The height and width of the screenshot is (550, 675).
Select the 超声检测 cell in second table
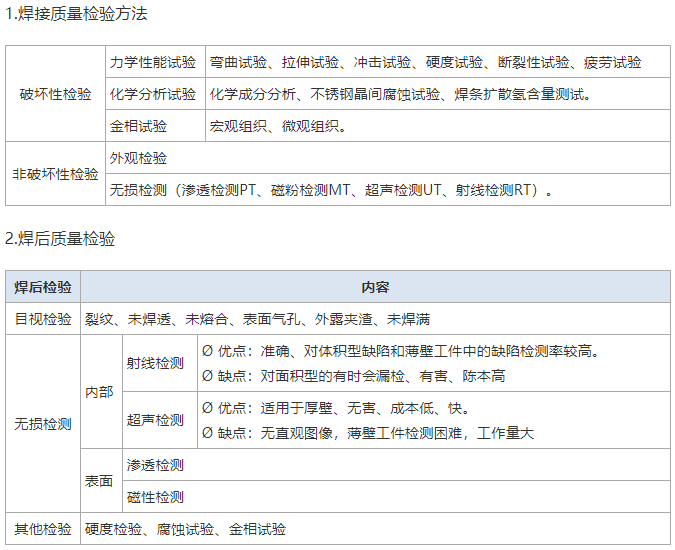(155, 420)
